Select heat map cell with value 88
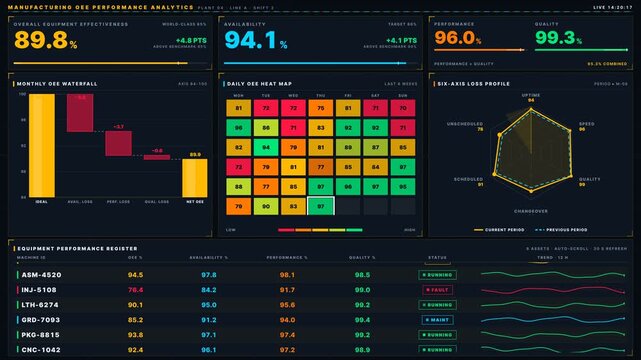This screenshot has width=641, height=360. click(238, 187)
